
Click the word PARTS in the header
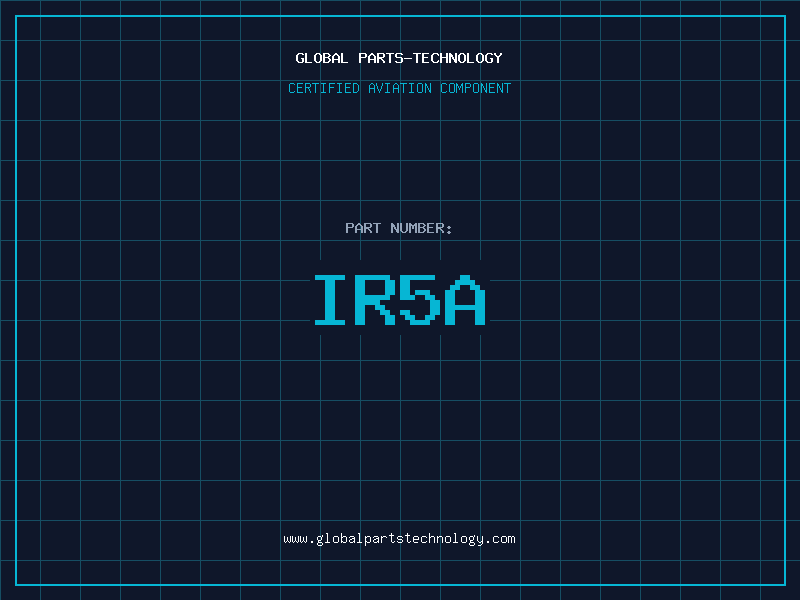tap(380, 58)
